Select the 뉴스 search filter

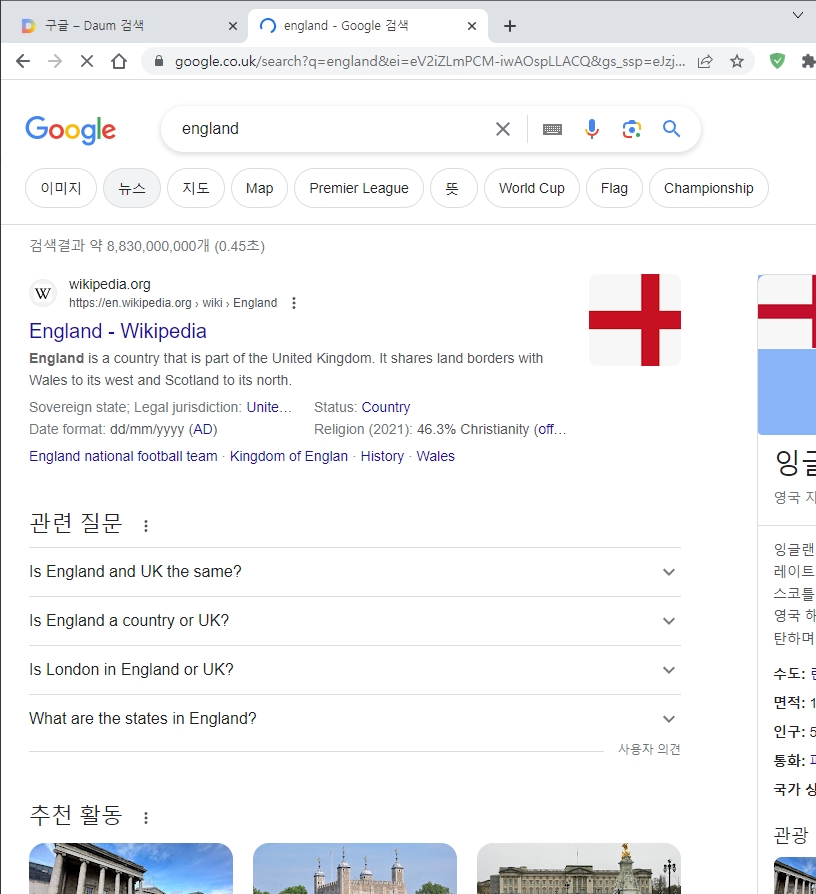coord(131,188)
